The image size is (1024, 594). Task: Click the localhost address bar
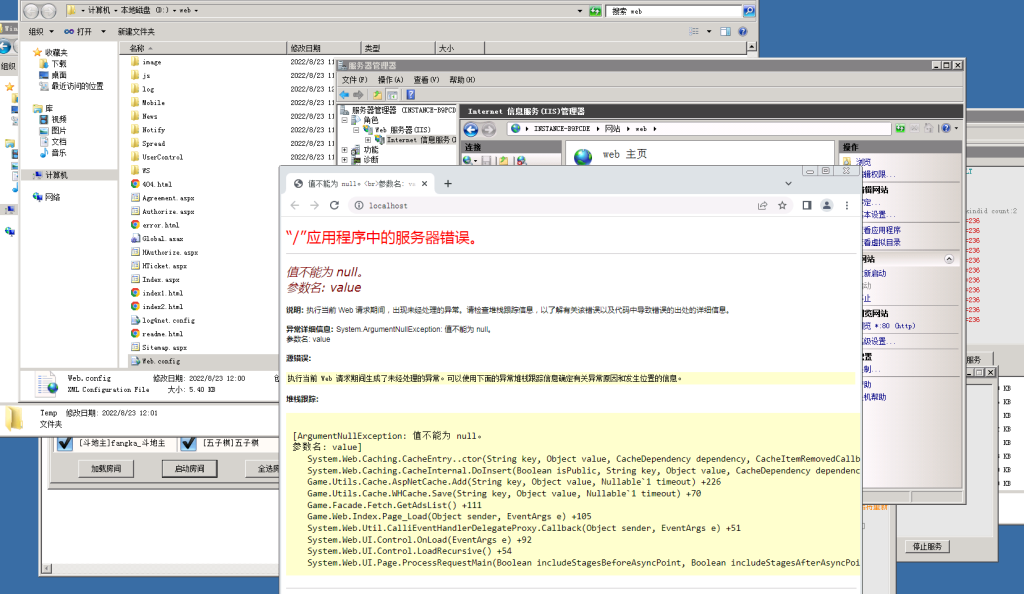coord(550,205)
